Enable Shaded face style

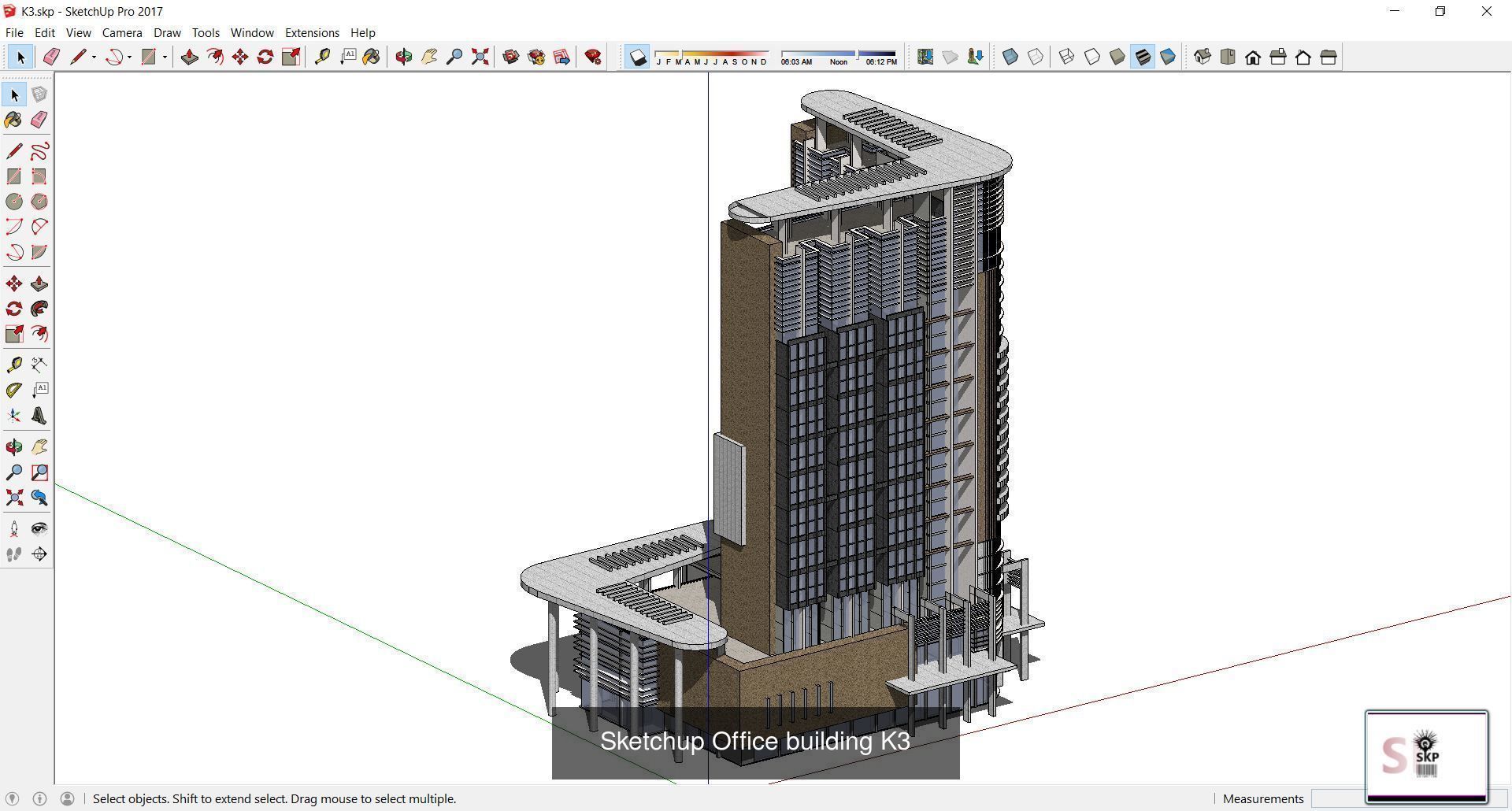(1117, 57)
